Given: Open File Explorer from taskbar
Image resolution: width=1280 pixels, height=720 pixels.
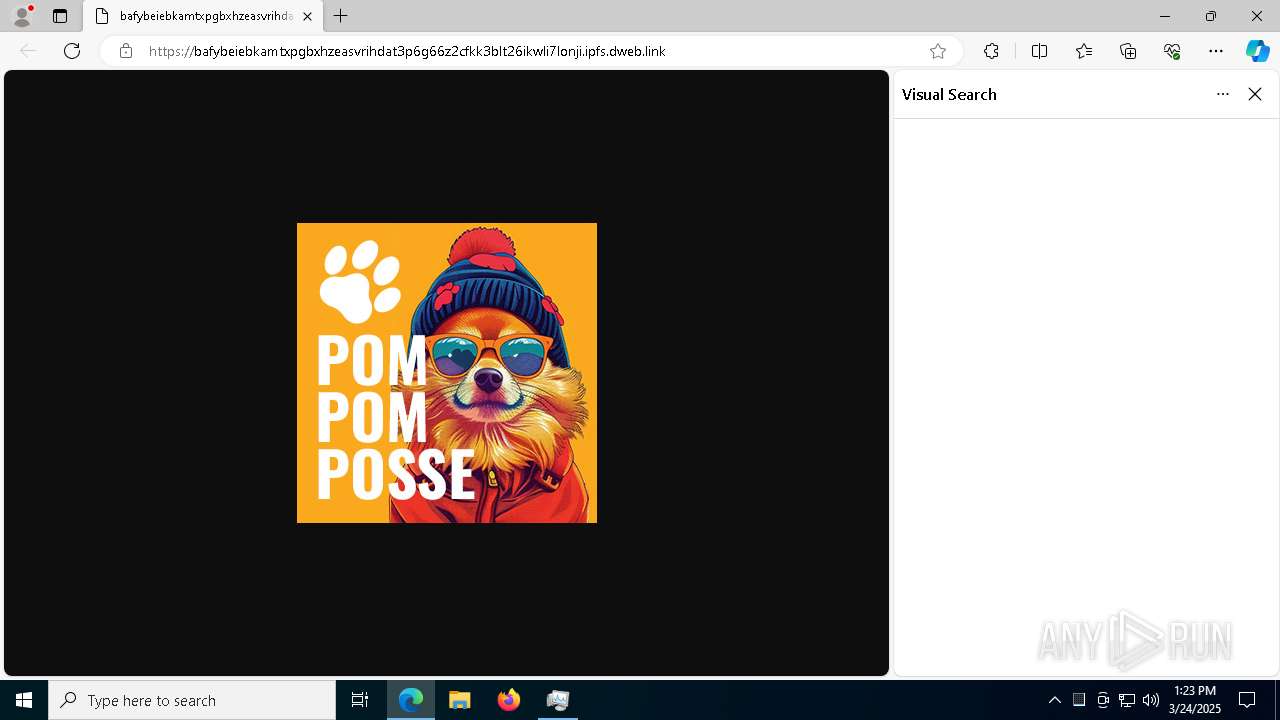Looking at the screenshot, I should (460, 700).
